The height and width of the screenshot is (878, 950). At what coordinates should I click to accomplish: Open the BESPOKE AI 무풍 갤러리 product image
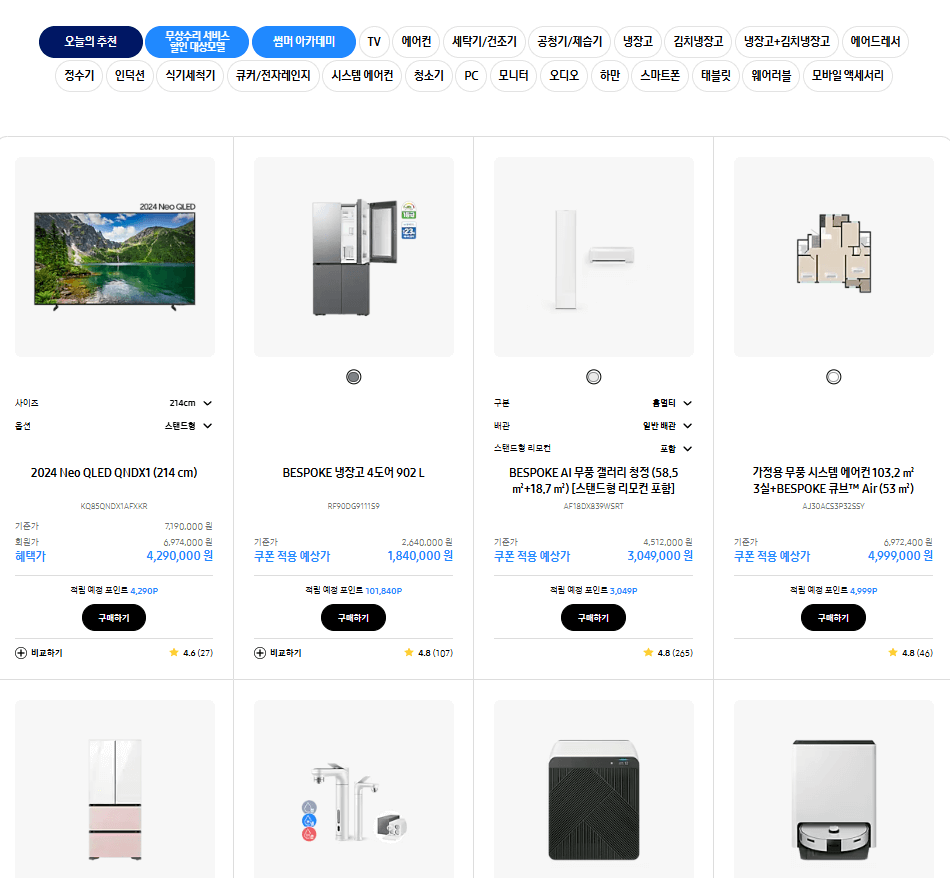click(x=594, y=257)
